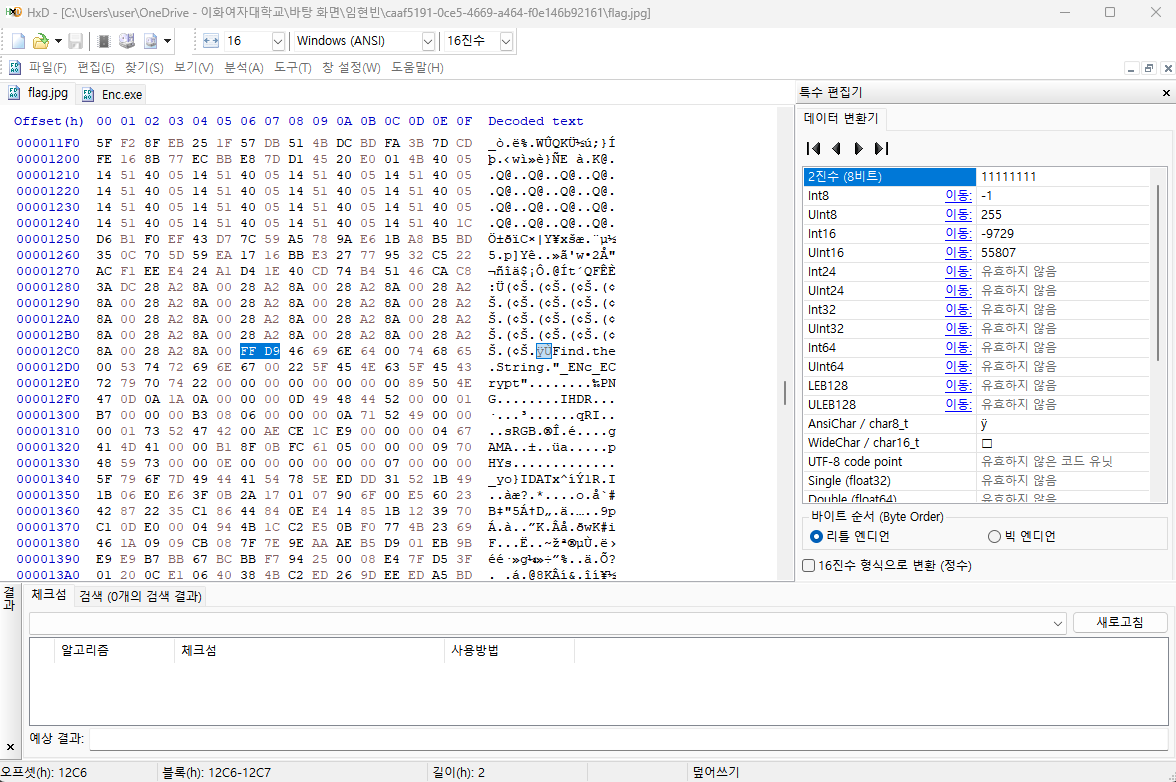This screenshot has height=782, width=1176.
Task: Click the Open disk icon
Action: coord(127,41)
